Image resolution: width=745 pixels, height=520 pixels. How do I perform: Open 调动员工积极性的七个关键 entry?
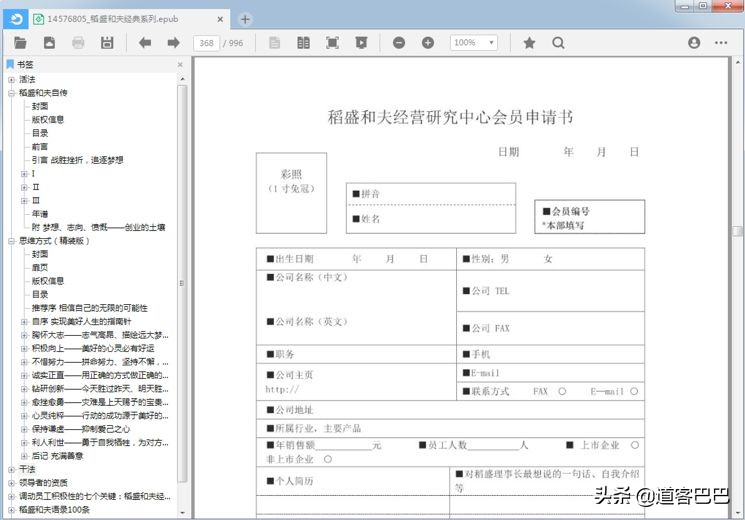pos(95,496)
